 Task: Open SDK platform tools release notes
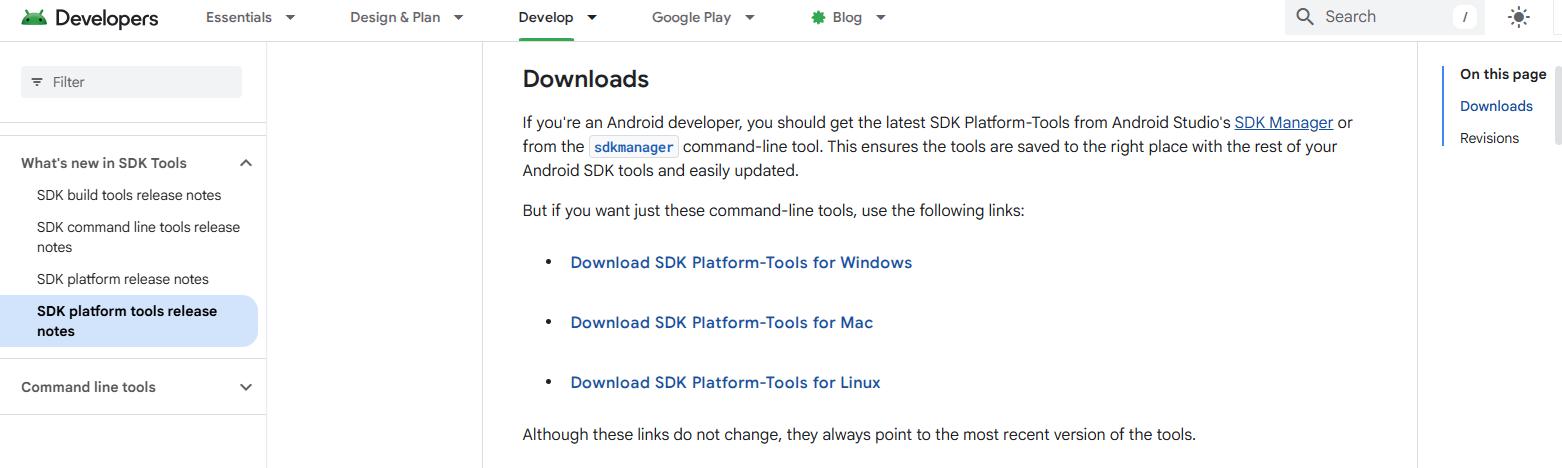[x=129, y=321]
